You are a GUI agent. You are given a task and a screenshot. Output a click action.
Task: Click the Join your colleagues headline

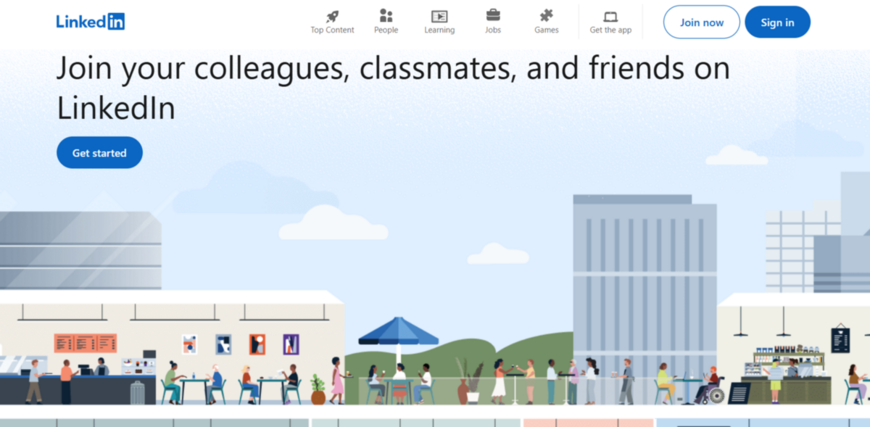pyautogui.click(x=393, y=89)
